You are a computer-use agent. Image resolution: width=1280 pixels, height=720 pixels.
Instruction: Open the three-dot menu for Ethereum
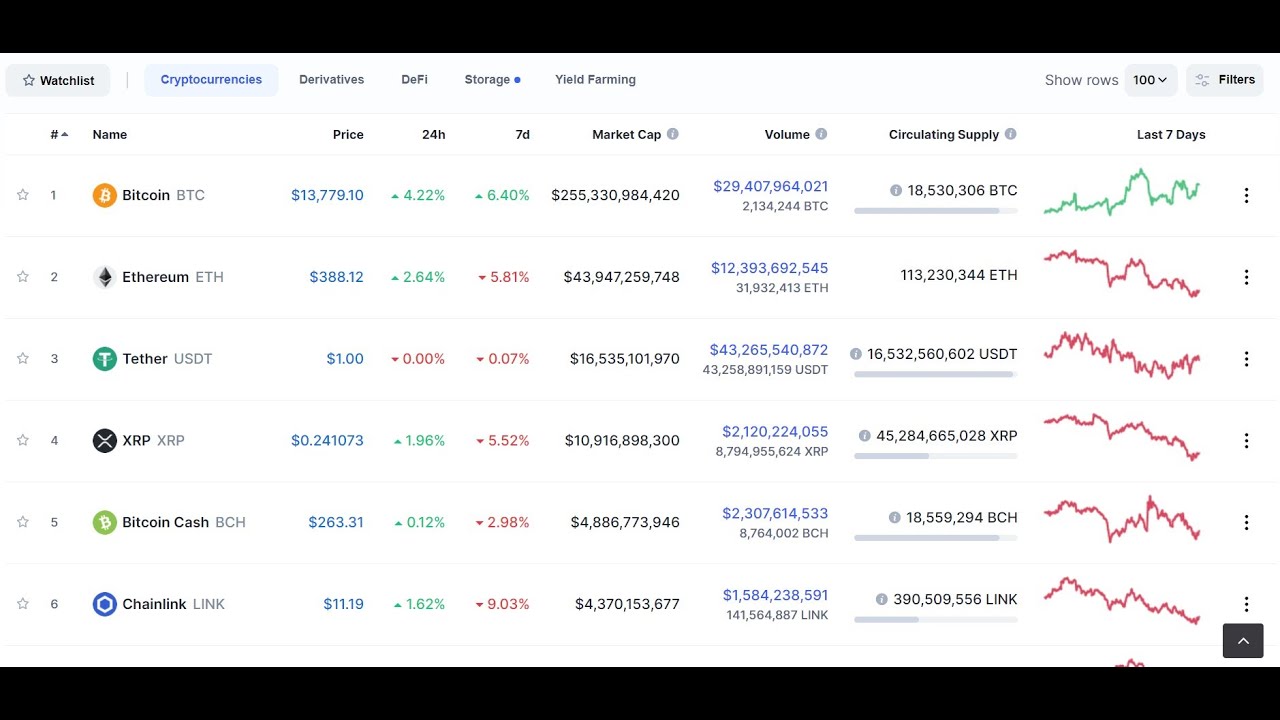(x=1246, y=277)
